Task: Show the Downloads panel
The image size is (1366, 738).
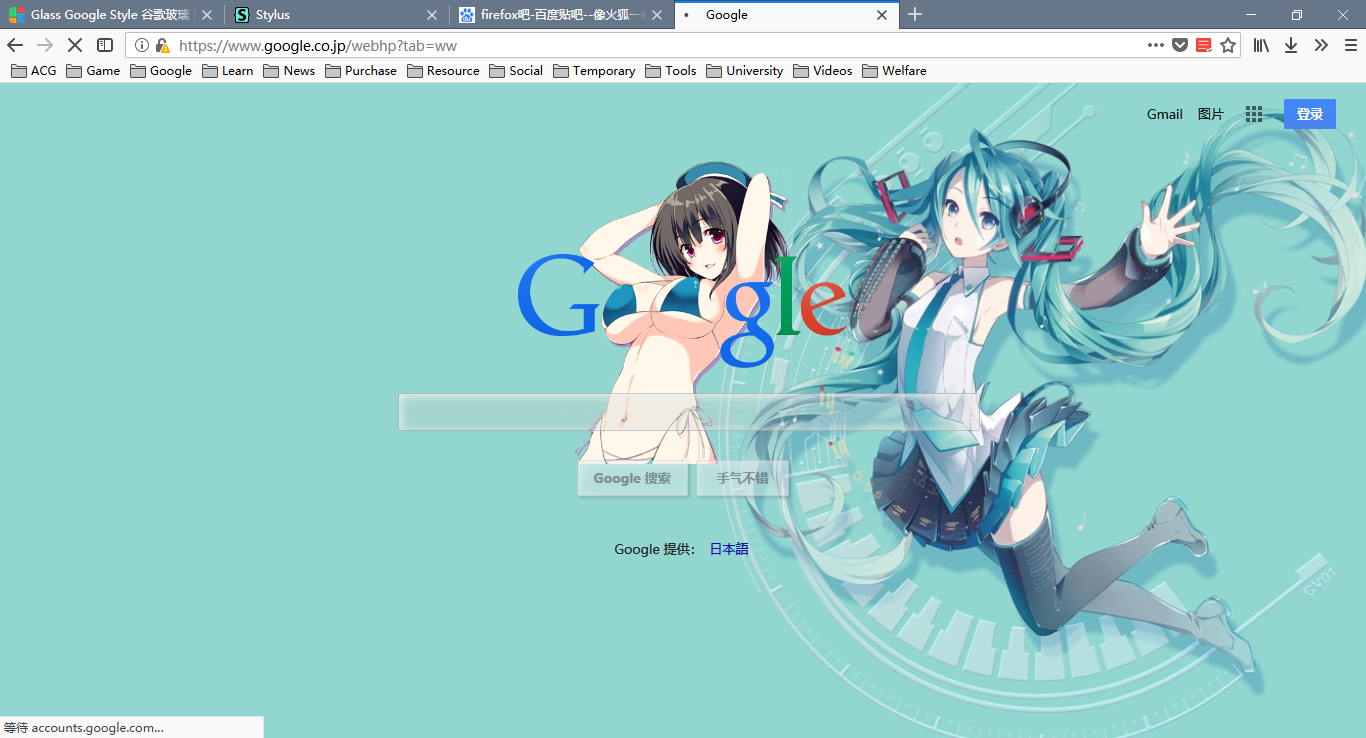Action: point(1291,45)
